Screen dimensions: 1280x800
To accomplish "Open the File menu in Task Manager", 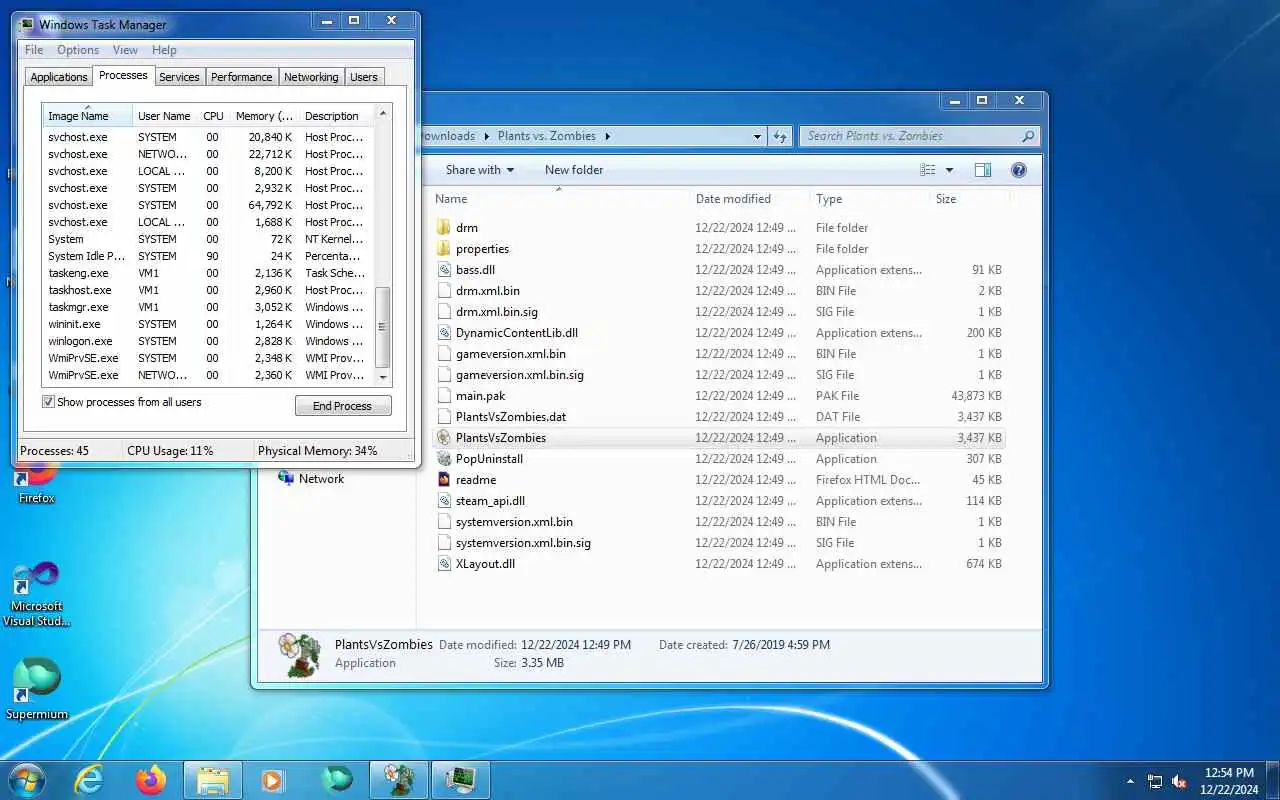I will 34,50.
